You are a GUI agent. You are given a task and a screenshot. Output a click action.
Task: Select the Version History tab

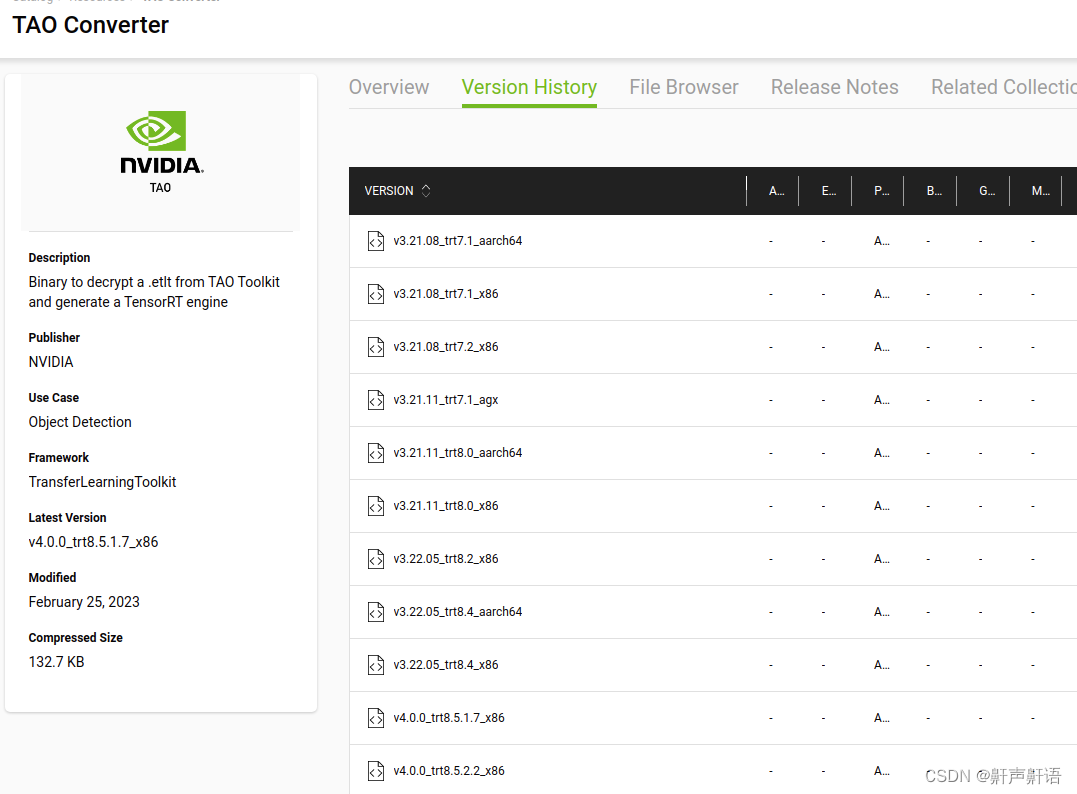(529, 87)
